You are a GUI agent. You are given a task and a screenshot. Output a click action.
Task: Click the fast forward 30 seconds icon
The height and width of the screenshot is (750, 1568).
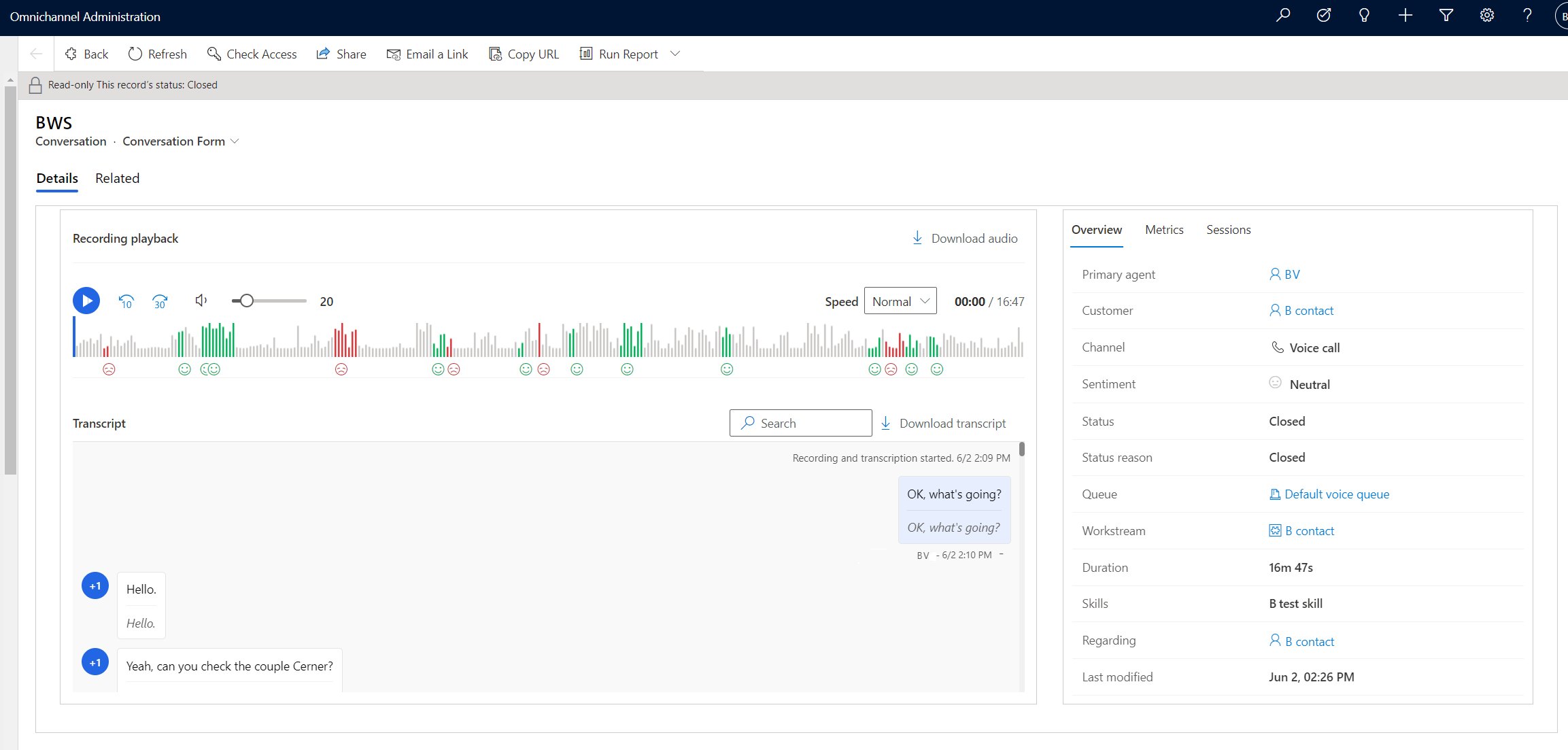(x=160, y=300)
